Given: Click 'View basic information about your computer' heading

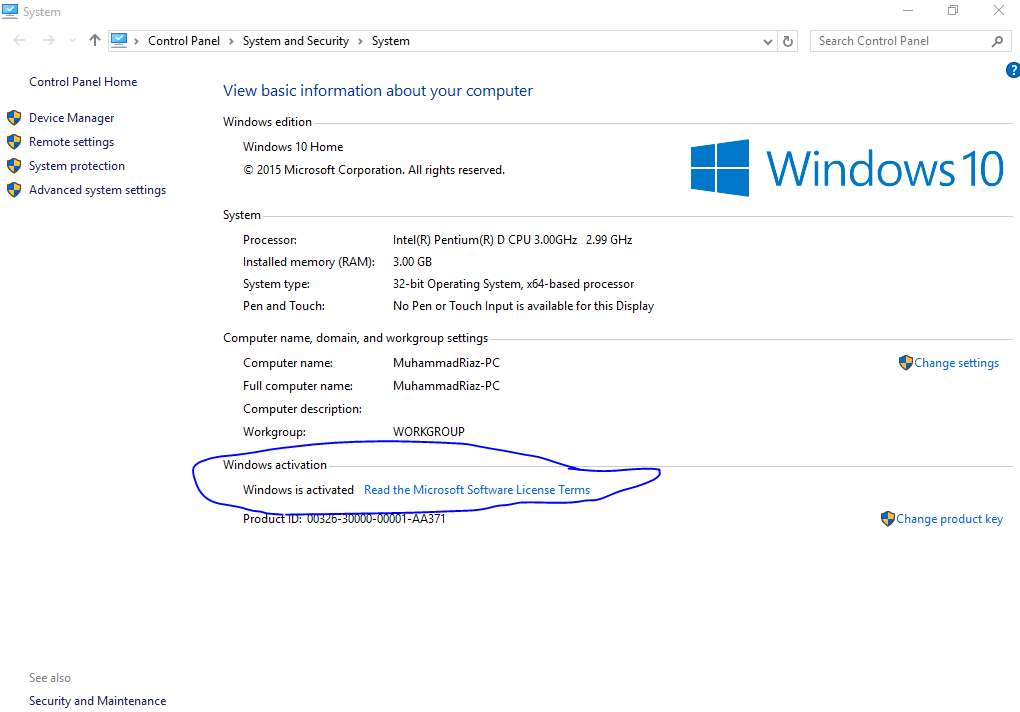Looking at the screenshot, I should (378, 91).
